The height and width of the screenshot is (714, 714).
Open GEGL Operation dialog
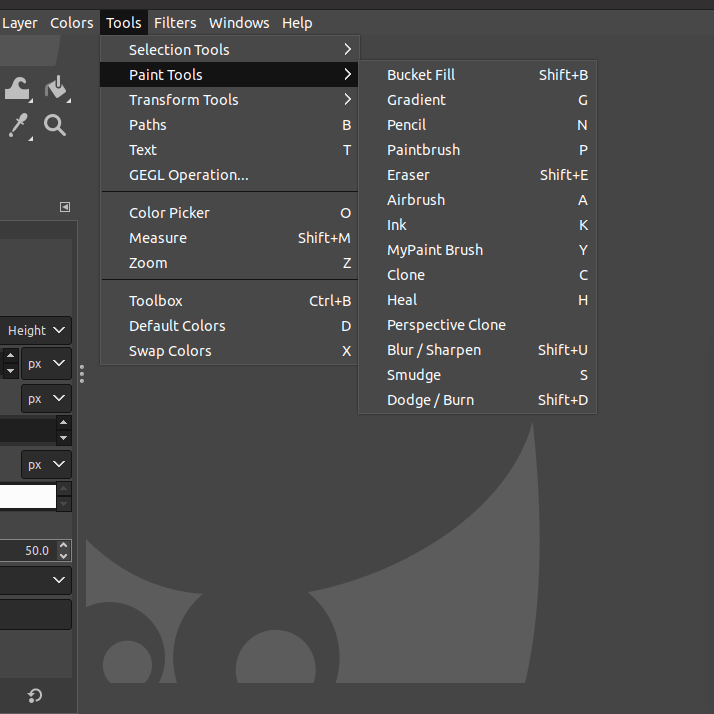[230, 175]
